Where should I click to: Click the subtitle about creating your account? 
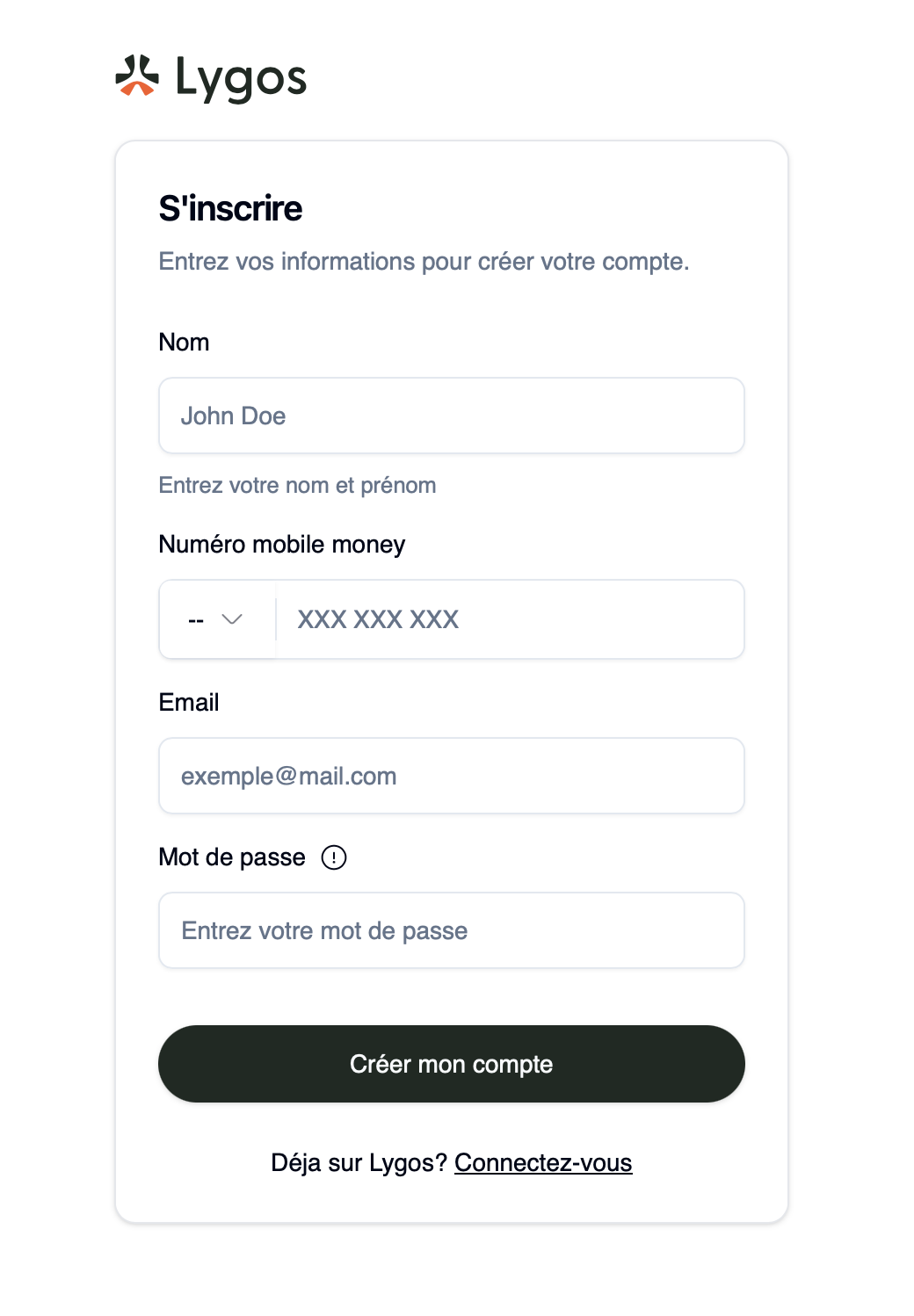424,262
